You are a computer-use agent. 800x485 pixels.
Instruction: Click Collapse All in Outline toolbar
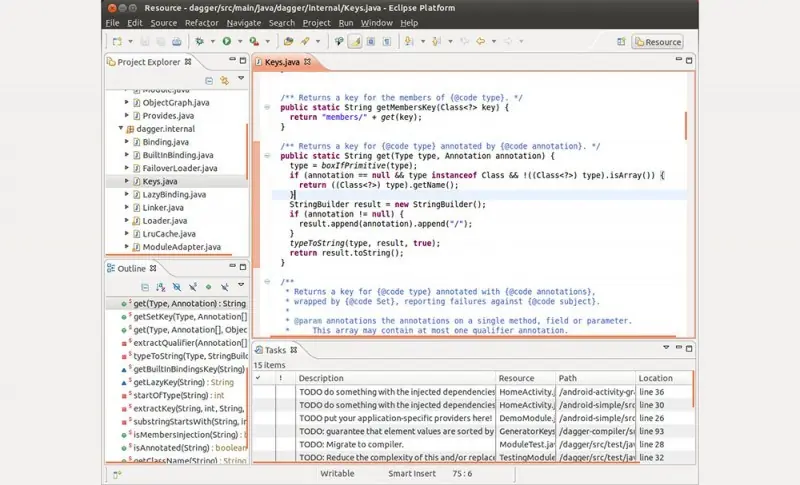click(x=145, y=287)
